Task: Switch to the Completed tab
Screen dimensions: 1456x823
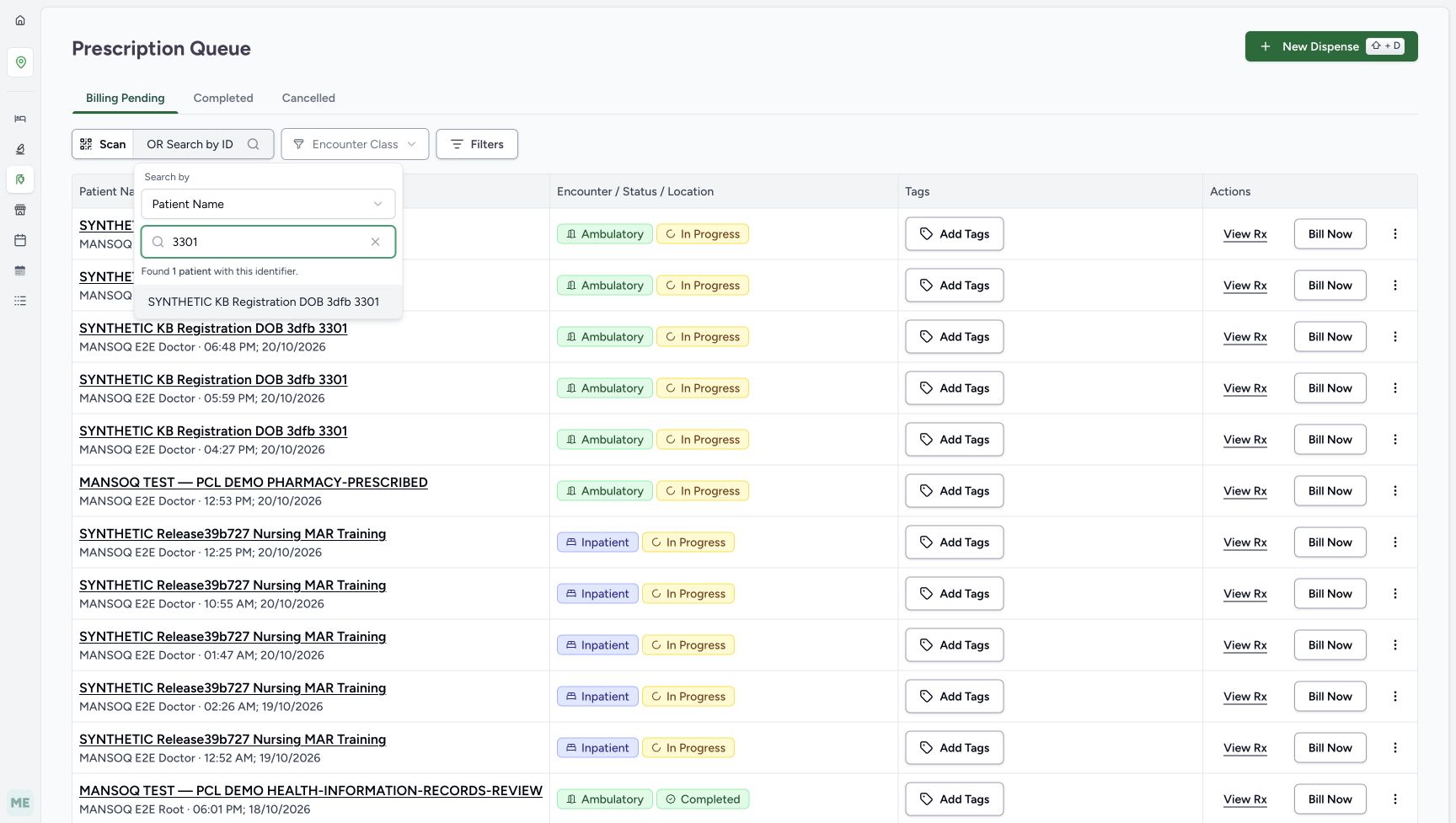Action: point(223,98)
